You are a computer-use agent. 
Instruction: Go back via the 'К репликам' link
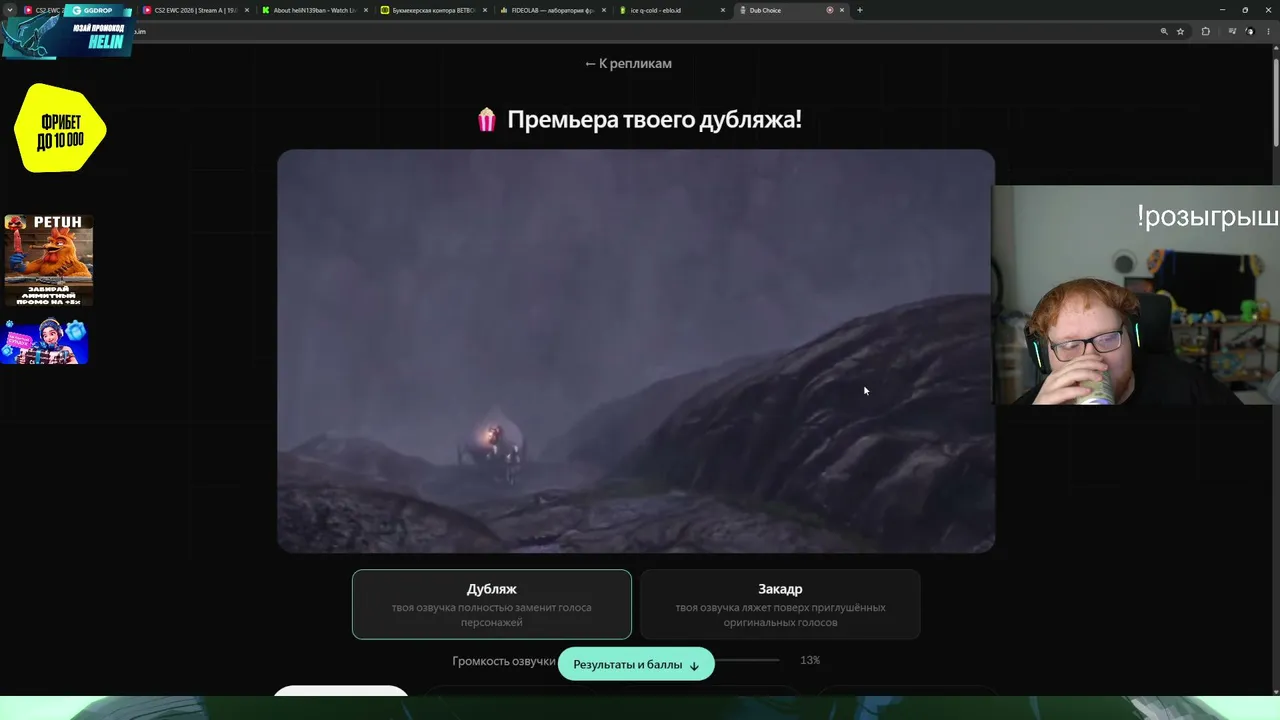point(628,64)
